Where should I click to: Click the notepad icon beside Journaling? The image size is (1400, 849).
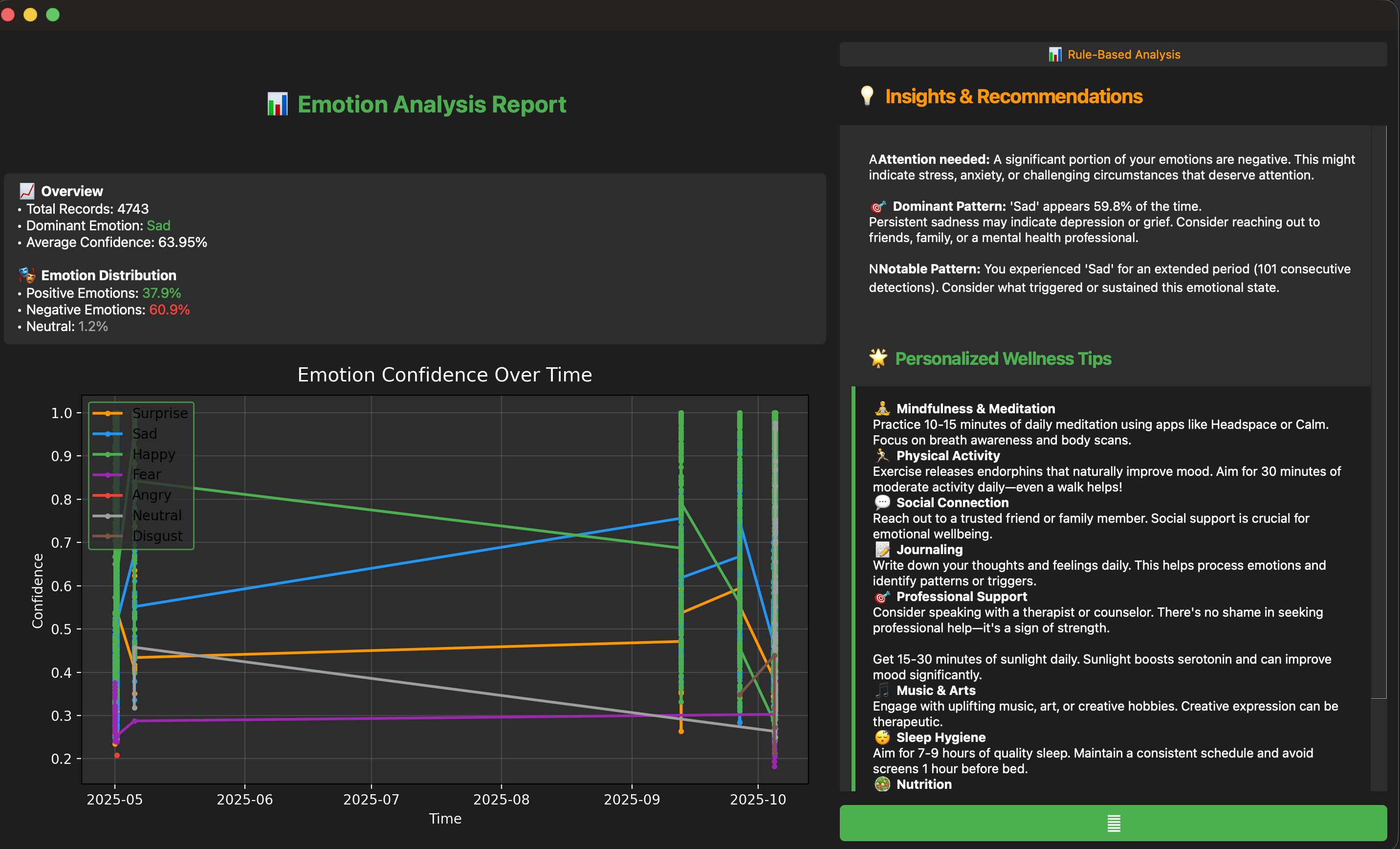(x=882, y=550)
